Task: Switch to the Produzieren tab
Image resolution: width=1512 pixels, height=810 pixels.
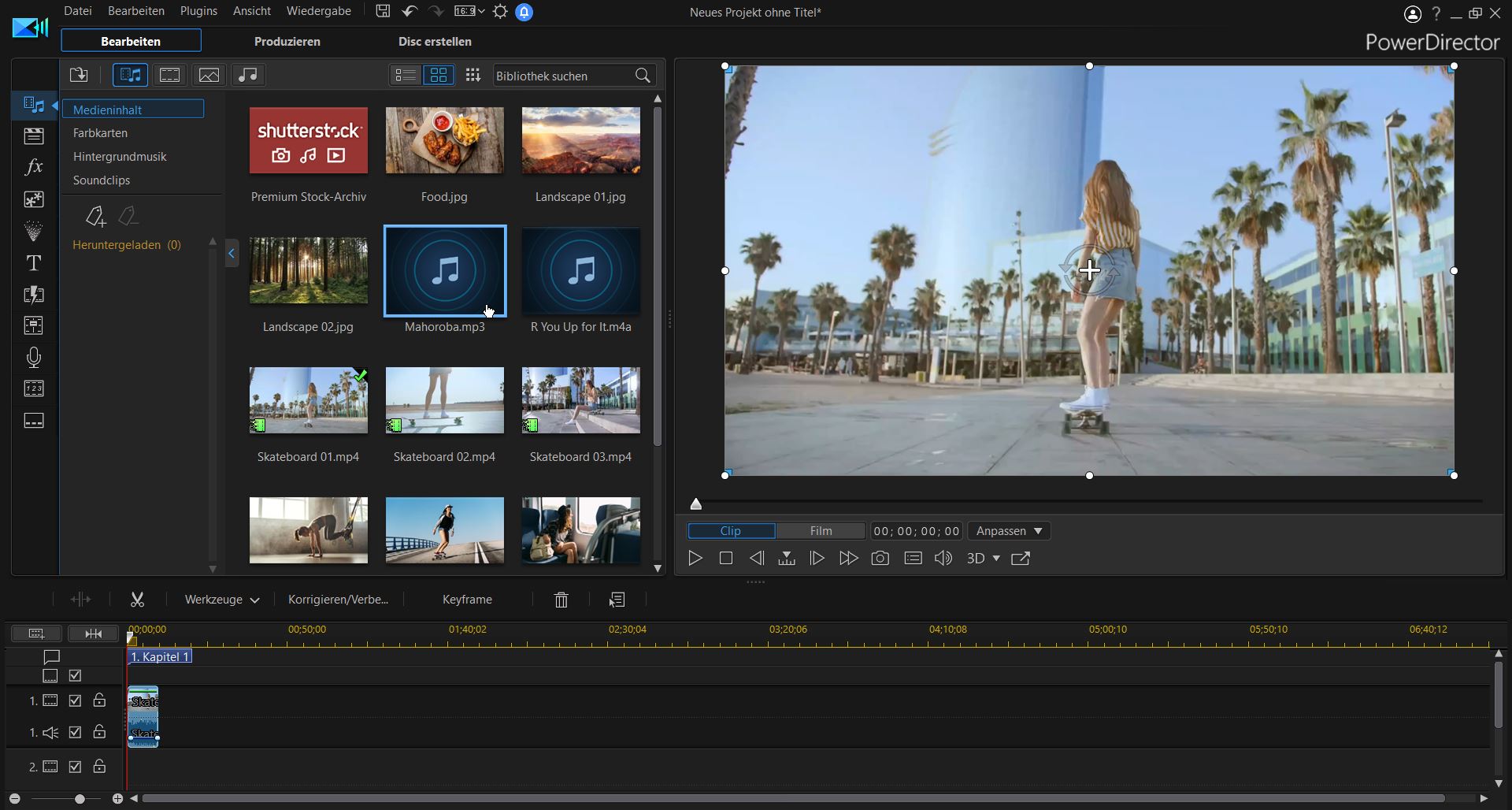Action: click(287, 42)
